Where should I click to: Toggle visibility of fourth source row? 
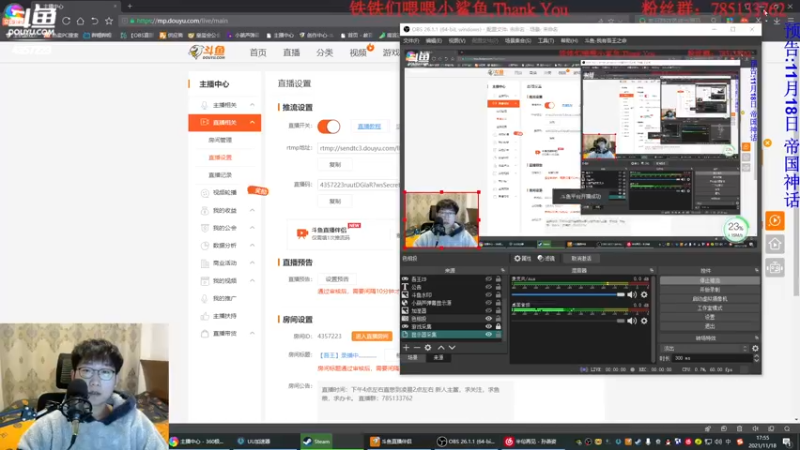tap(488, 303)
